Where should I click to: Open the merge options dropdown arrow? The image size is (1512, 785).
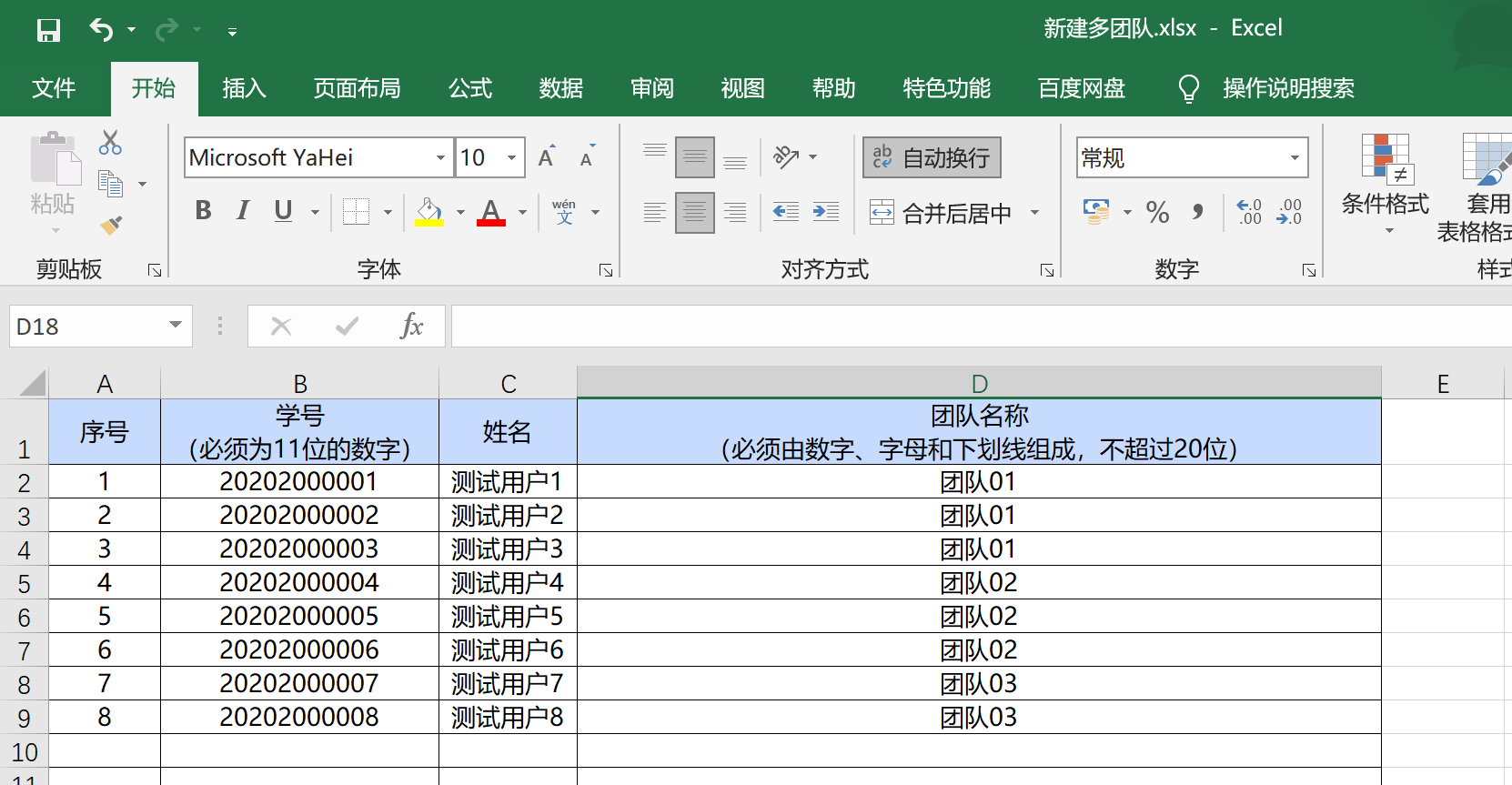[1034, 213]
